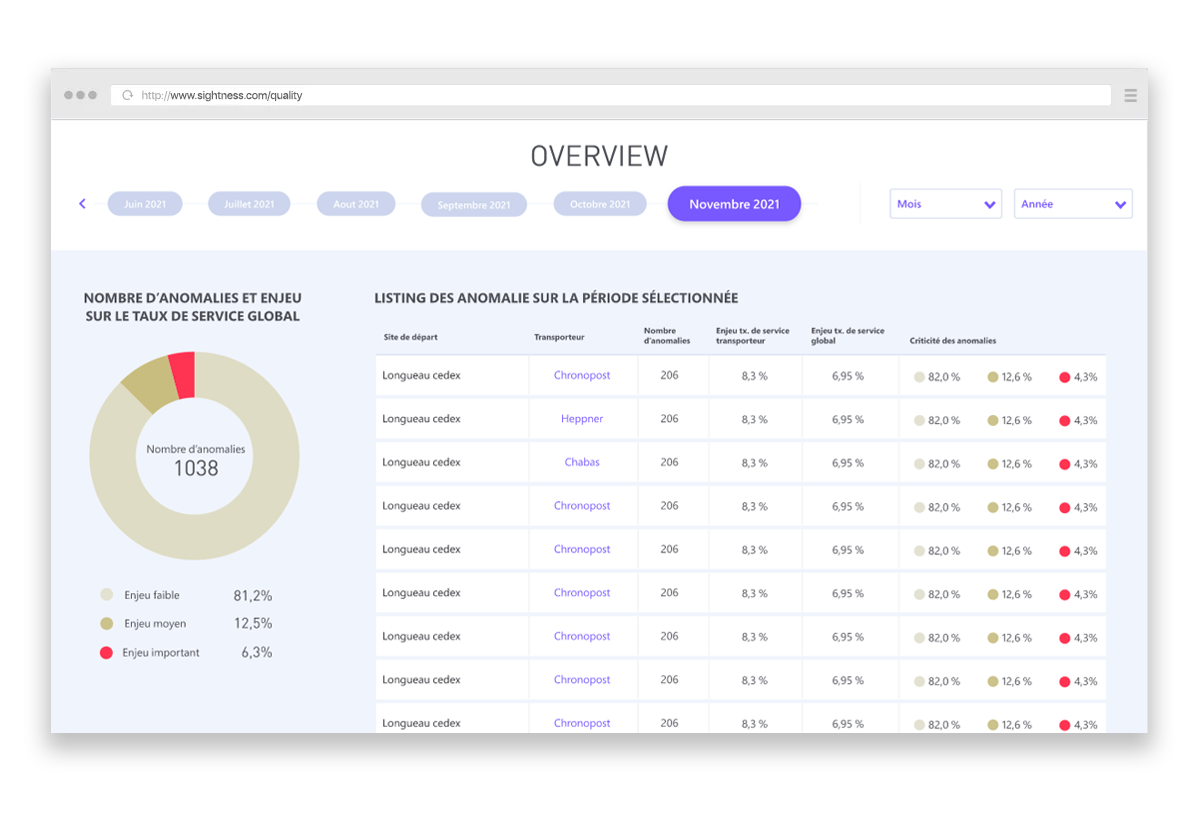1200x815 pixels.
Task: Choose the Octobre 2021 period
Action: click(x=600, y=204)
